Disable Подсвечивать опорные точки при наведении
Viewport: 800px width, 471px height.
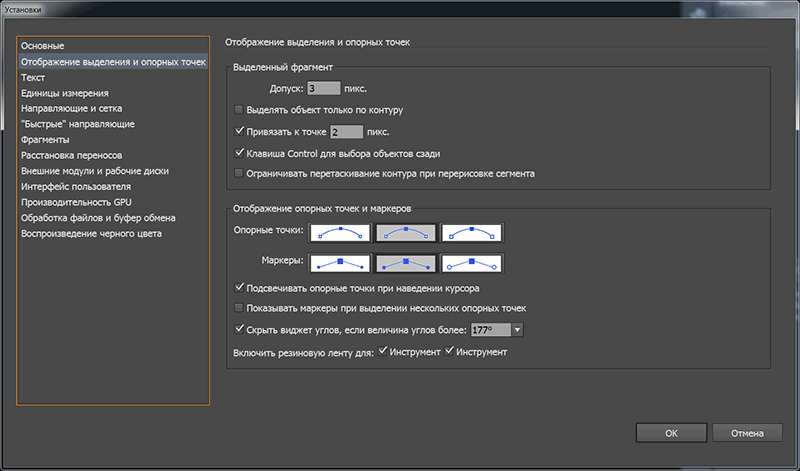coord(238,287)
